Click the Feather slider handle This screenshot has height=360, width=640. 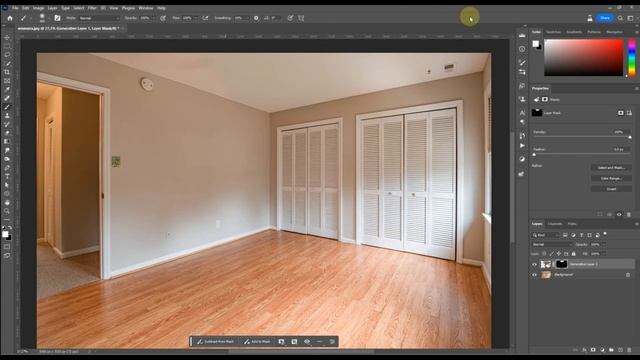(534, 155)
